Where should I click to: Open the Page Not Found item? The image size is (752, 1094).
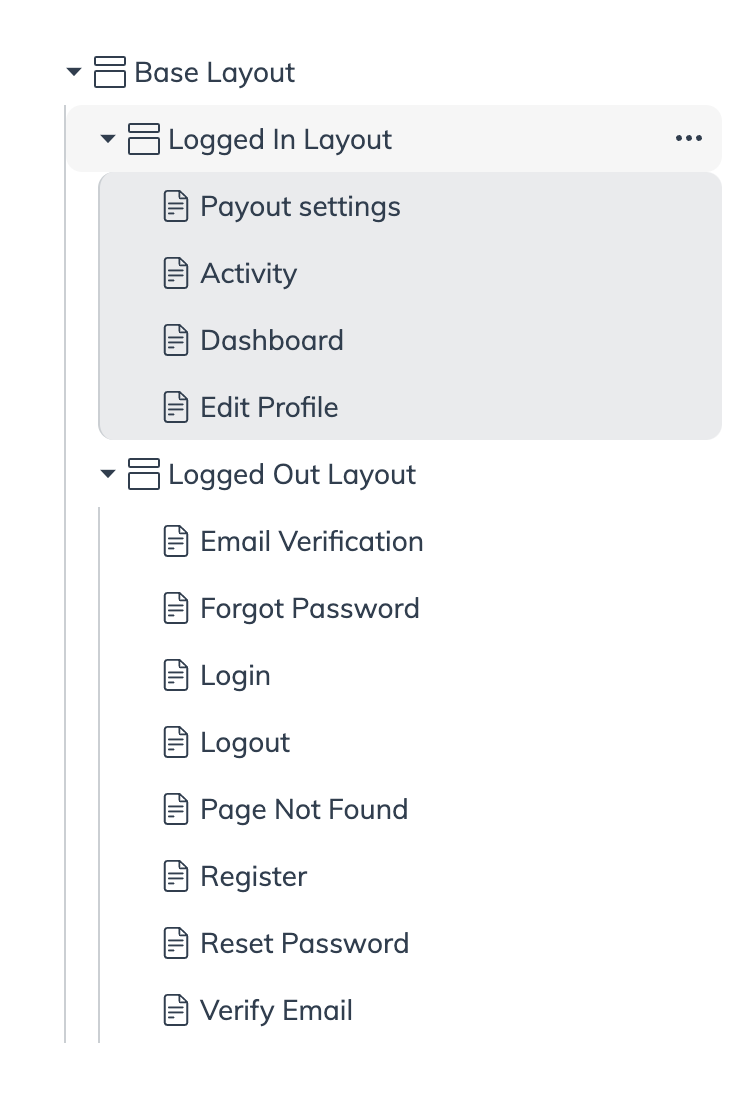coord(304,809)
